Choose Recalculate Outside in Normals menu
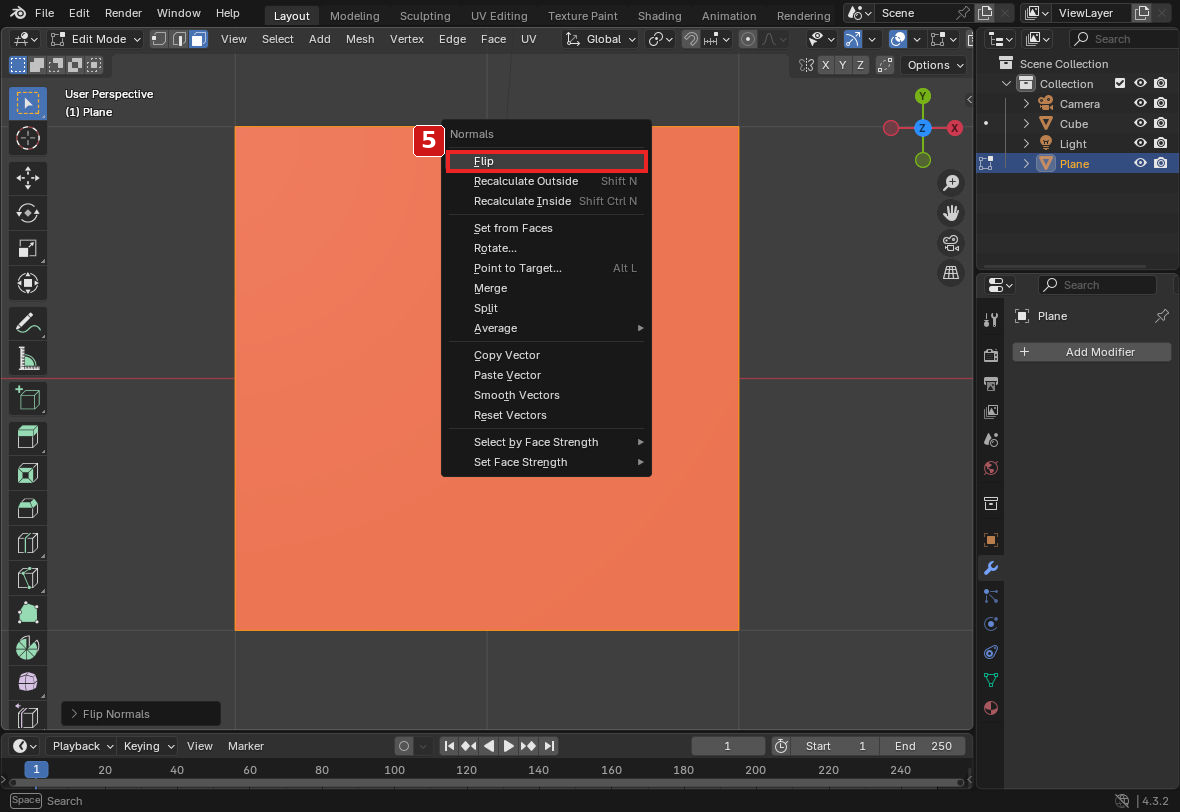 point(546,181)
